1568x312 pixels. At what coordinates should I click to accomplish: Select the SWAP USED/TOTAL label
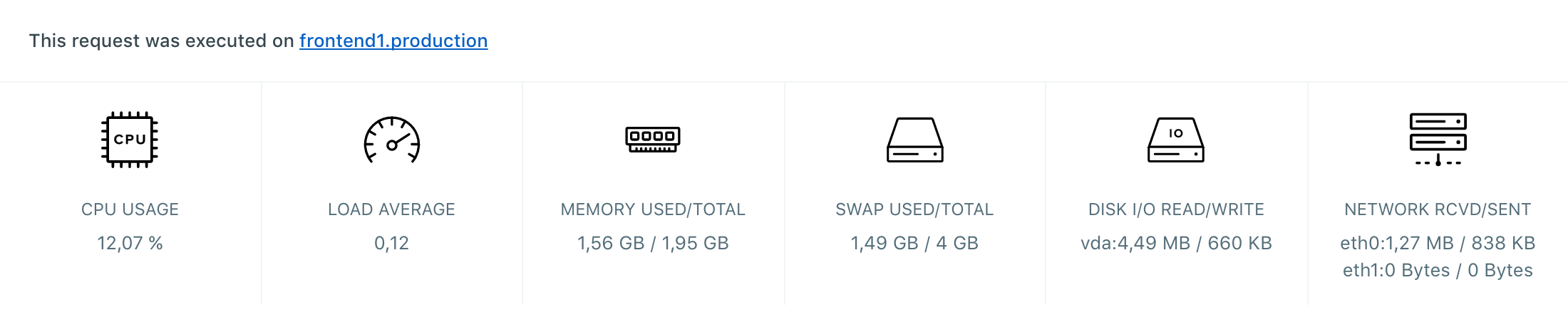coord(914,209)
